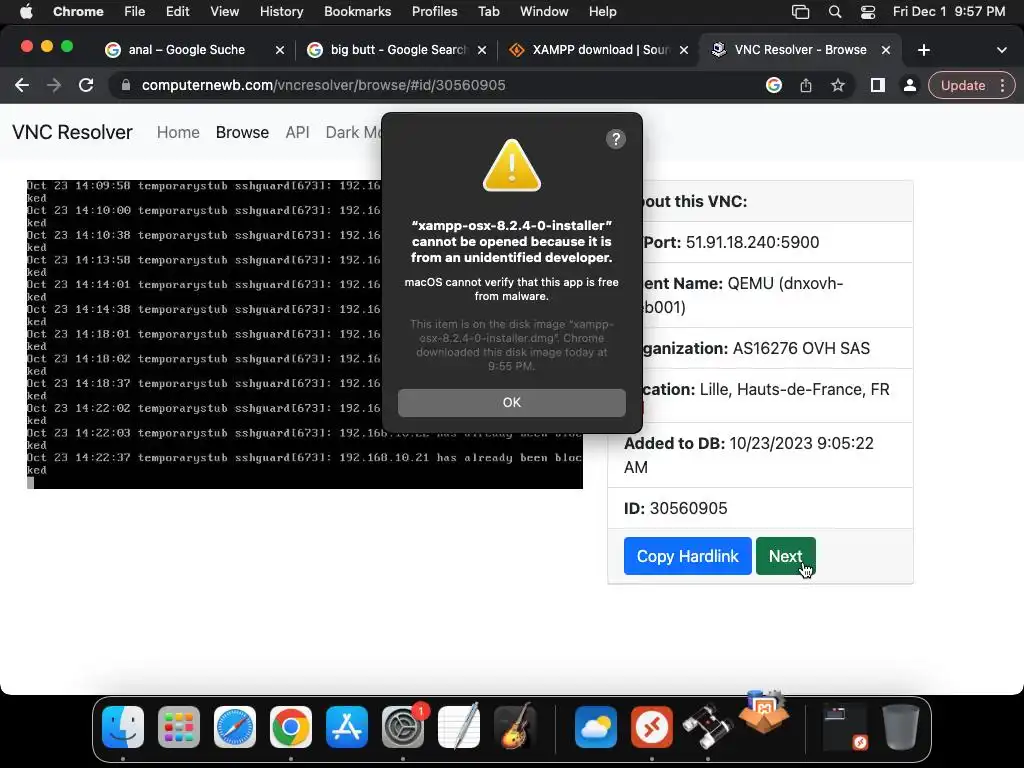The height and width of the screenshot is (768, 1024).
Task: Open the Help menu
Action: coord(602,11)
